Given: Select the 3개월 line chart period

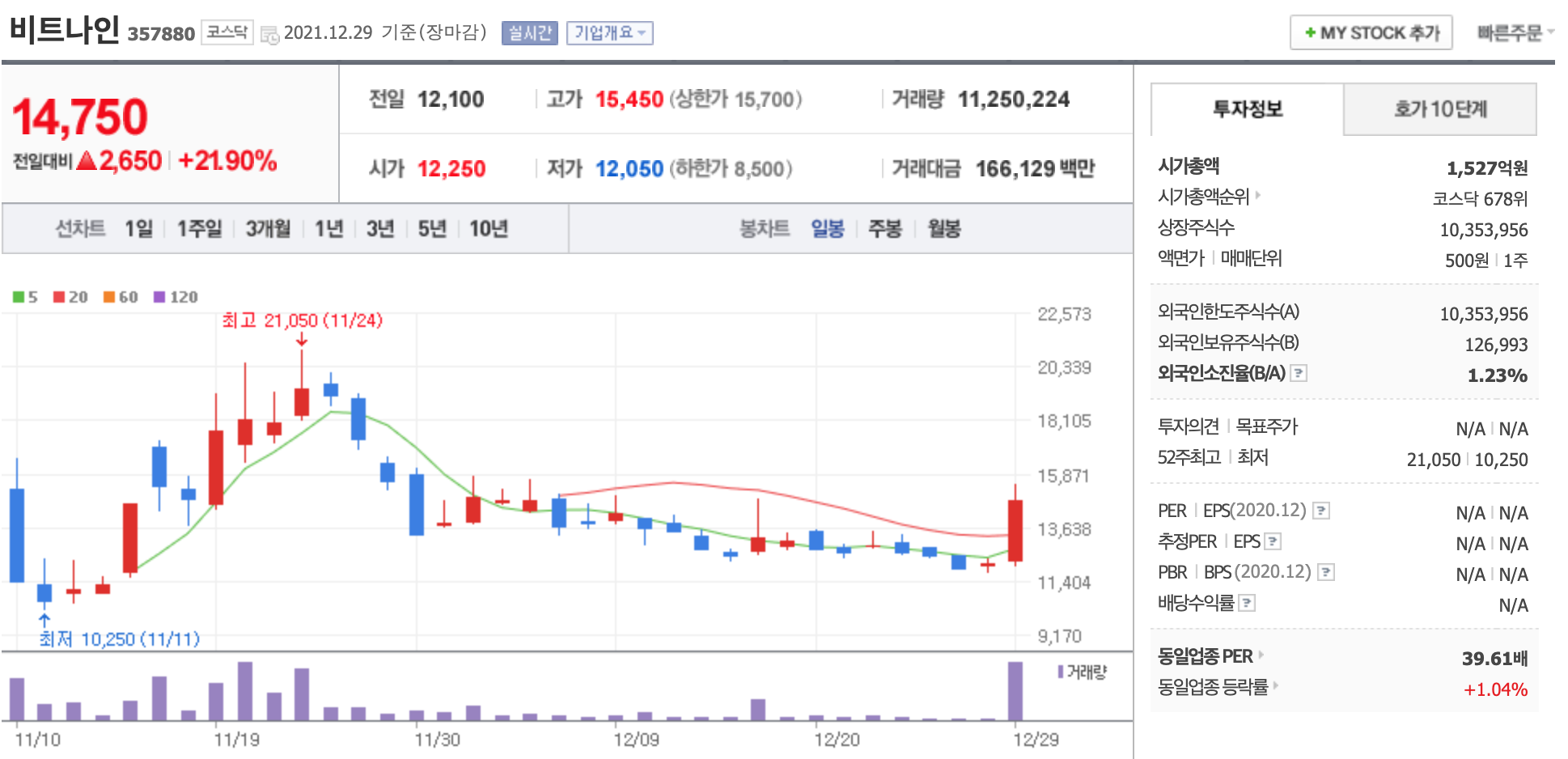Looking at the screenshot, I should (268, 229).
